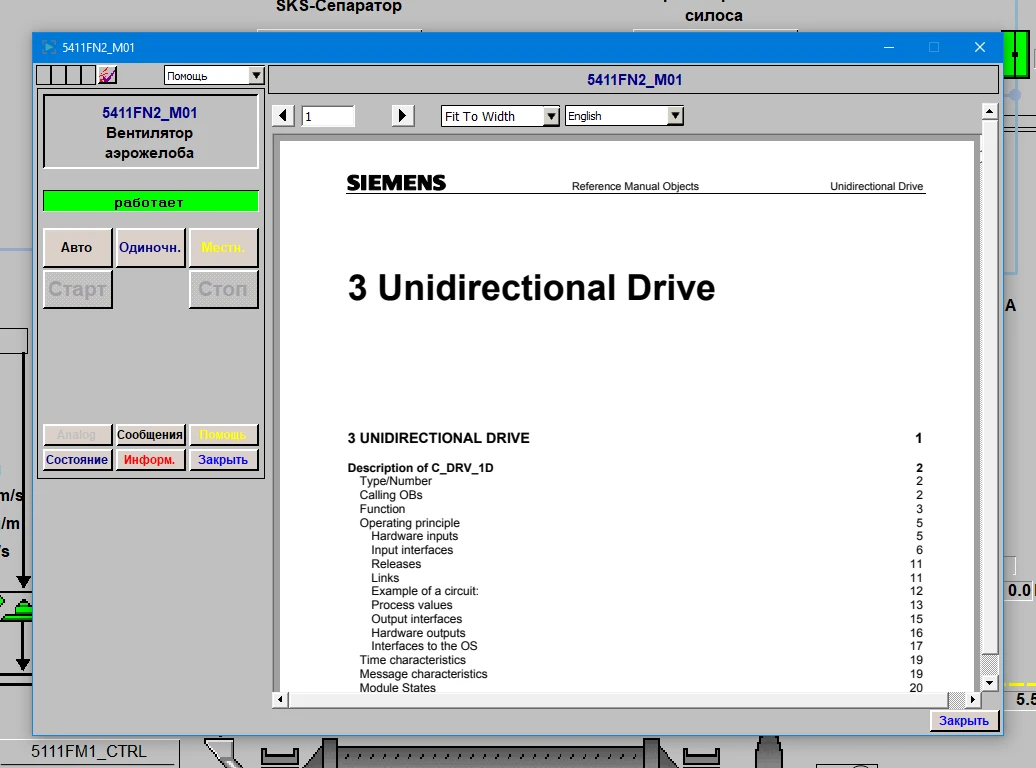Click Закрыть in the left panel
This screenshot has width=1036, height=768.
[x=223, y=459]
